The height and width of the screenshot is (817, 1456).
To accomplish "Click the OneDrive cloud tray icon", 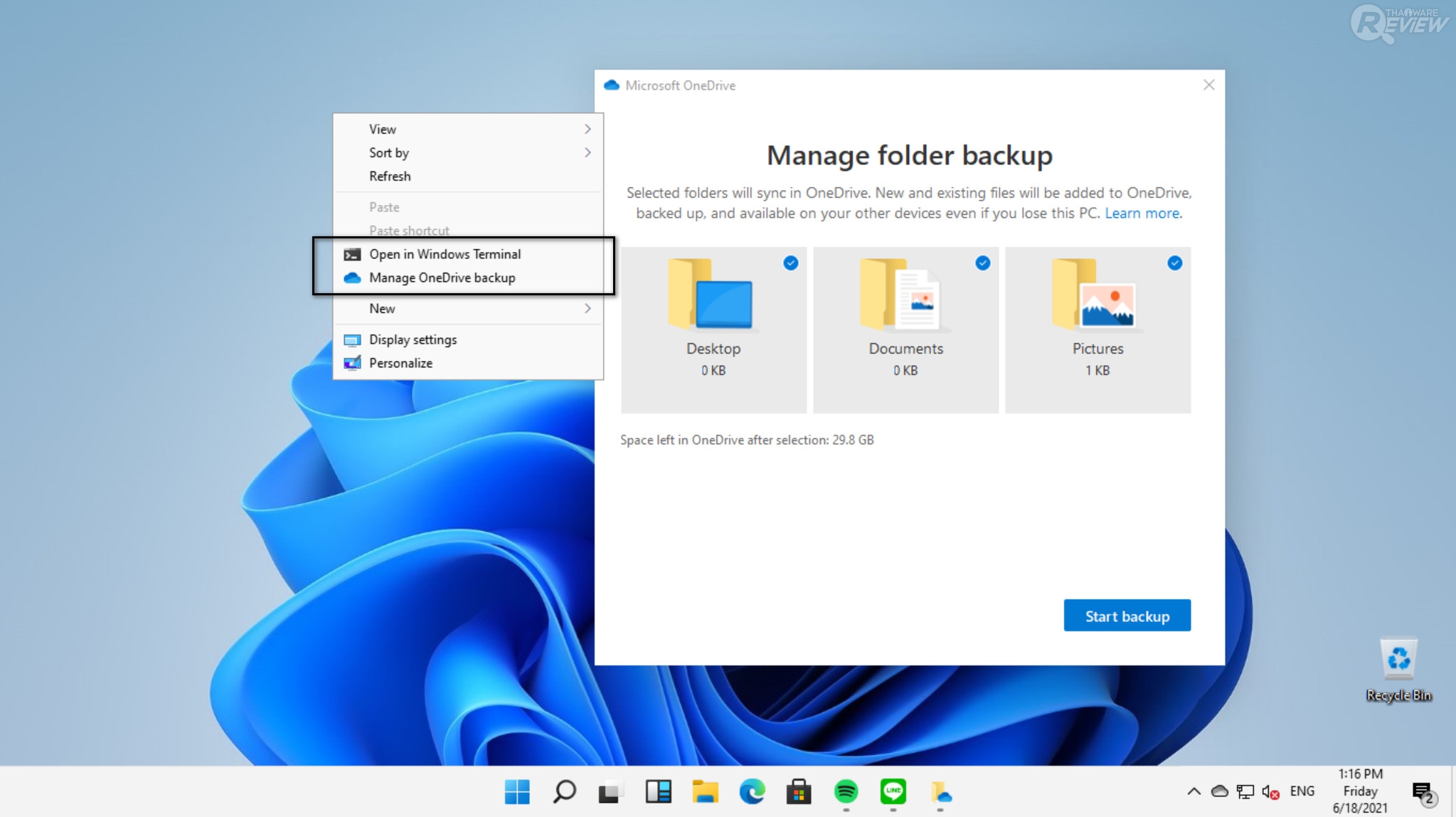I will coord(1219,791).
